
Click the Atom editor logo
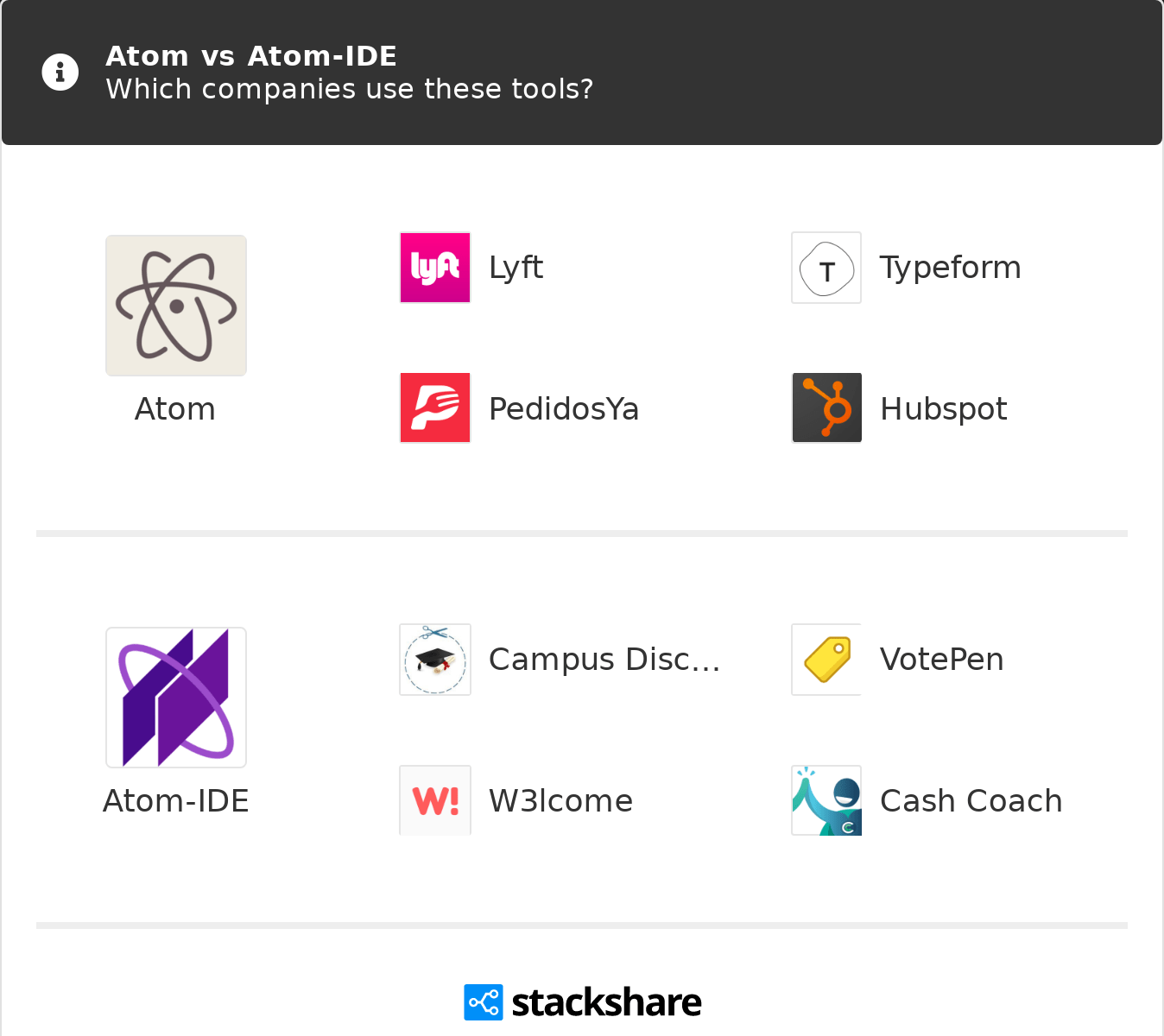176,306
